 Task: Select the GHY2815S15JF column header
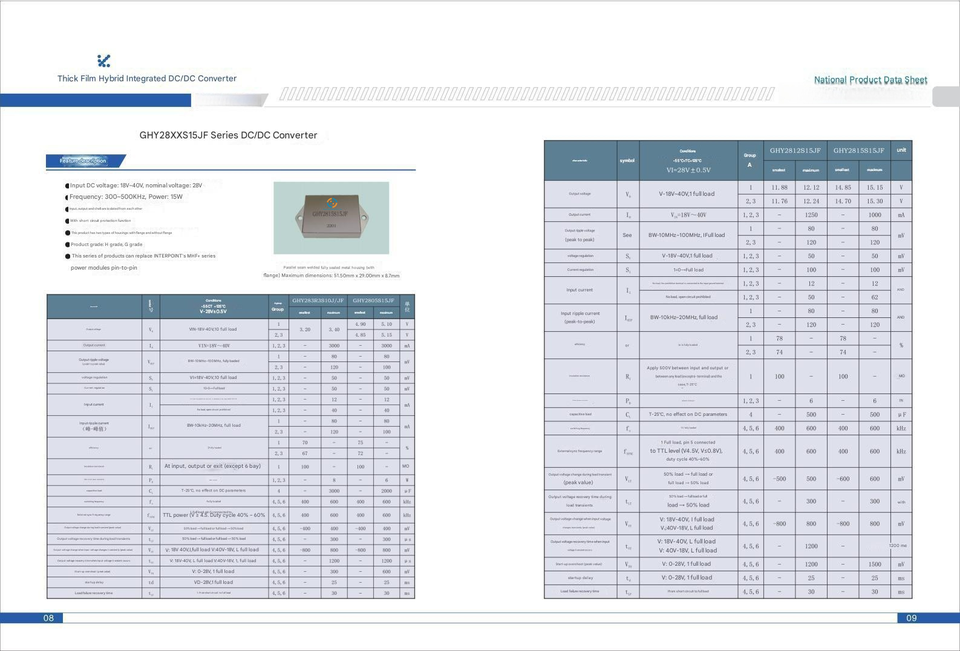point(860,150)
